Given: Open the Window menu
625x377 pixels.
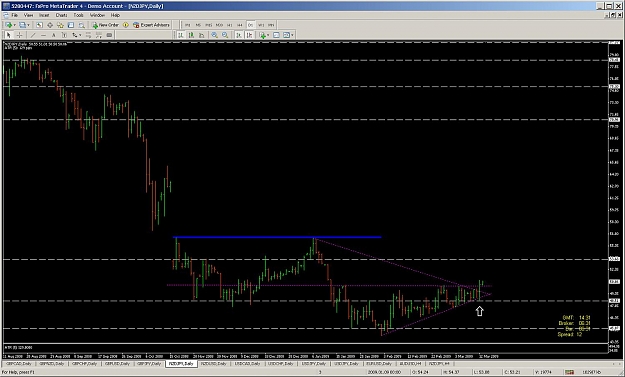Looking at the screenshot, I should click(x=97, y=15).
